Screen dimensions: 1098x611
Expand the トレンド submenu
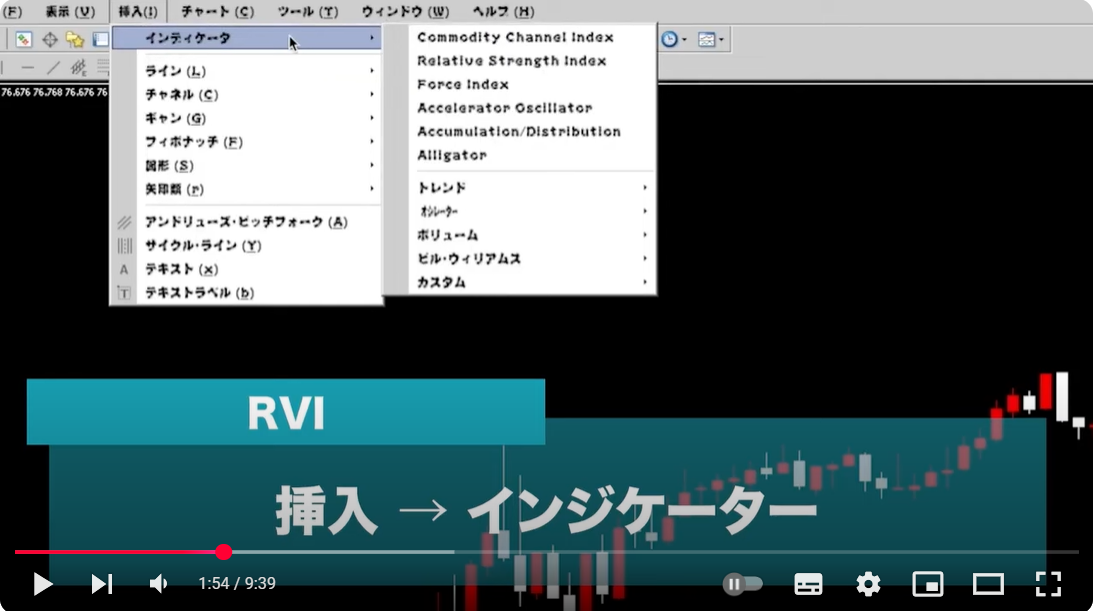point(532,188)
